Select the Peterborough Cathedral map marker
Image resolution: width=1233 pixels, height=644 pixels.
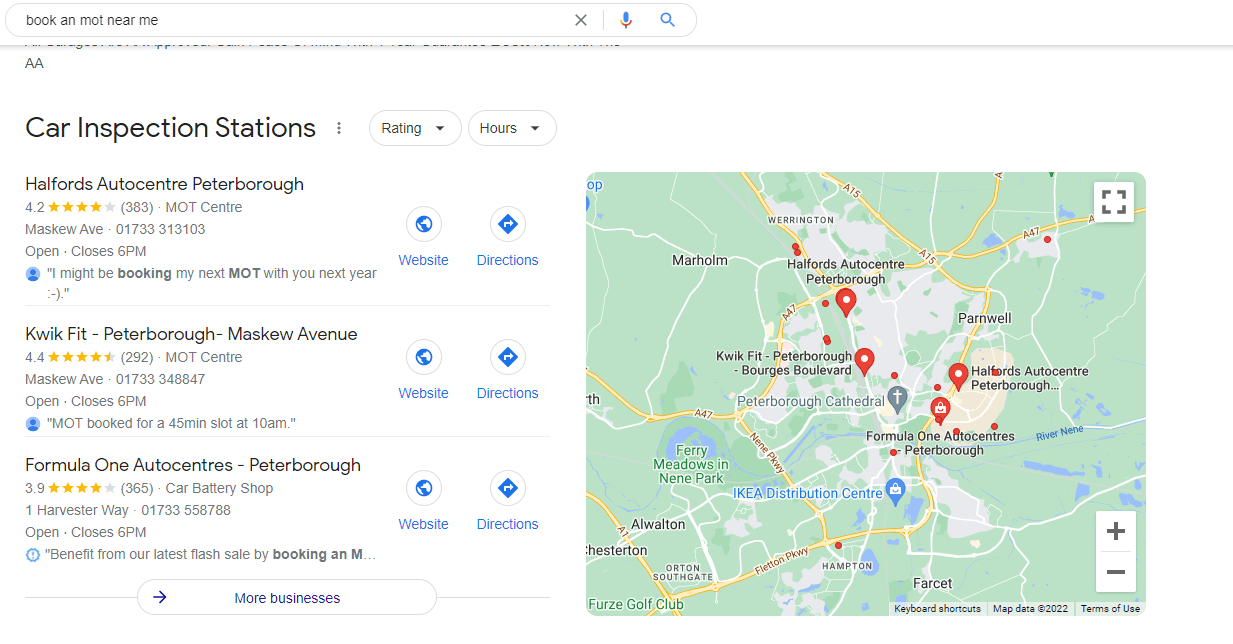[898, 400]
